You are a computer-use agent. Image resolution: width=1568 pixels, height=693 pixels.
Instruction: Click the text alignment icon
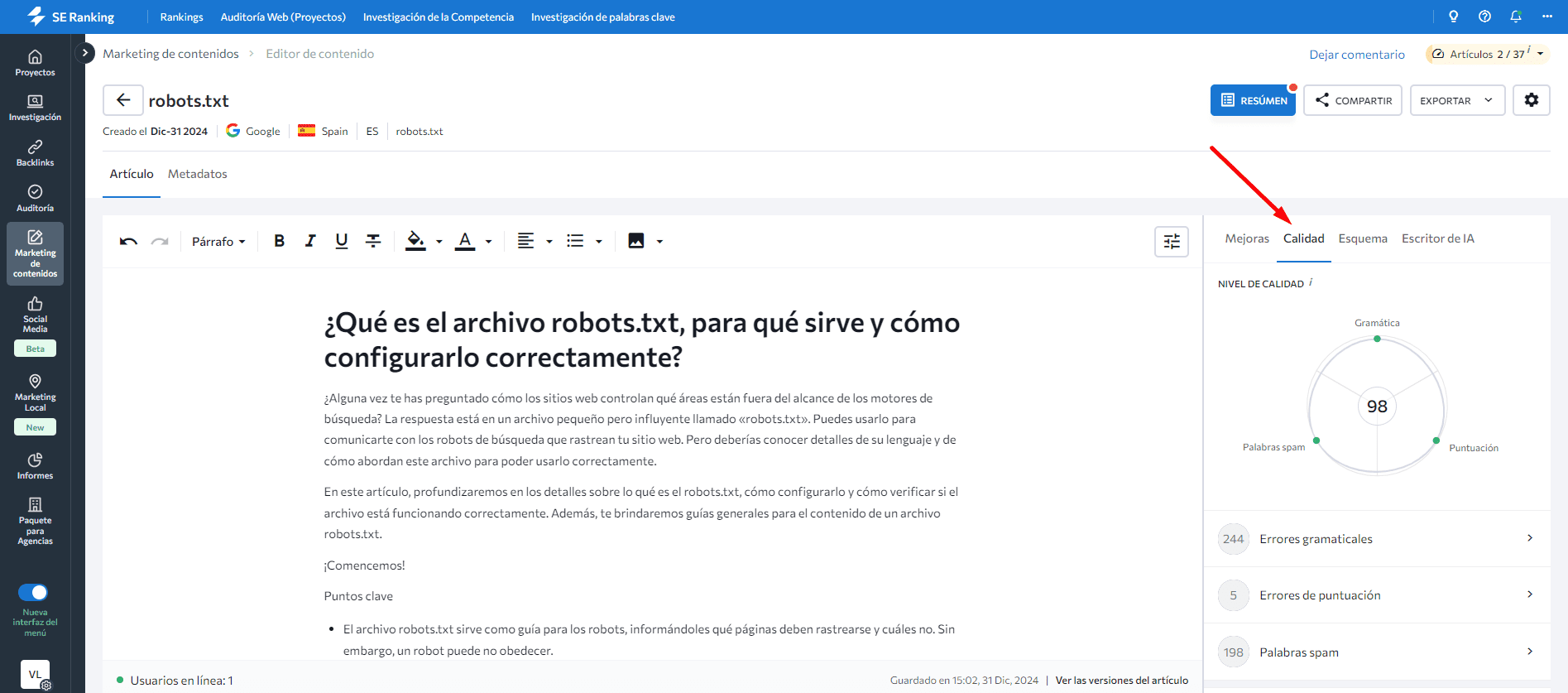[525, 241]
